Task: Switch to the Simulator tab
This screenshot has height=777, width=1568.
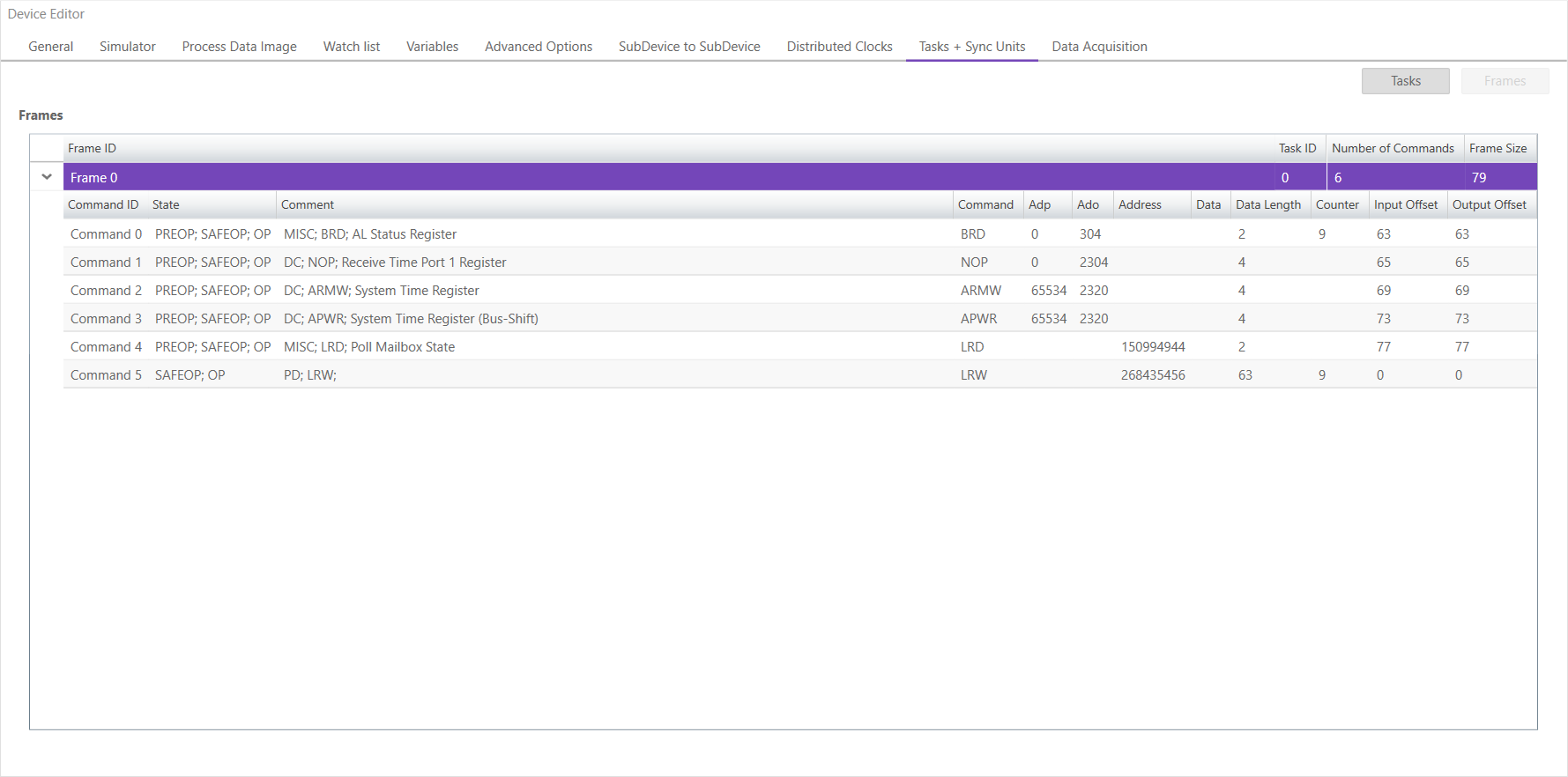Action: (x=127, y=47)
